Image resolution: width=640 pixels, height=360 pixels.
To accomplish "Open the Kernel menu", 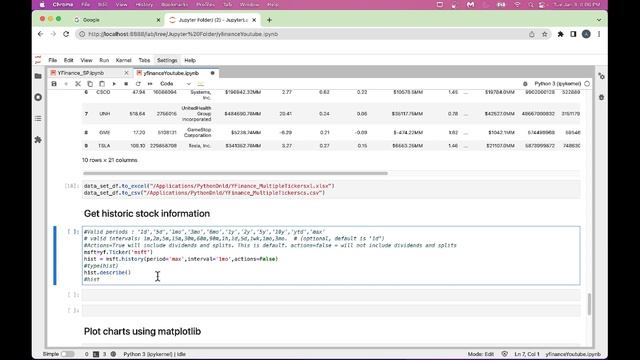I will [x=123, y=60].
